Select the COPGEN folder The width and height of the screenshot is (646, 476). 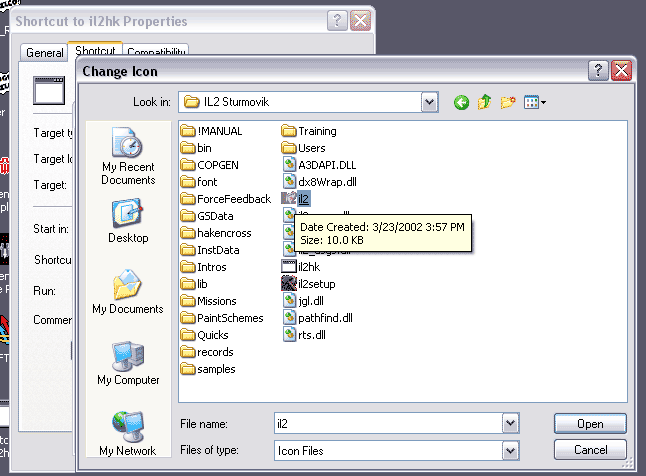(x=210, y=165)
